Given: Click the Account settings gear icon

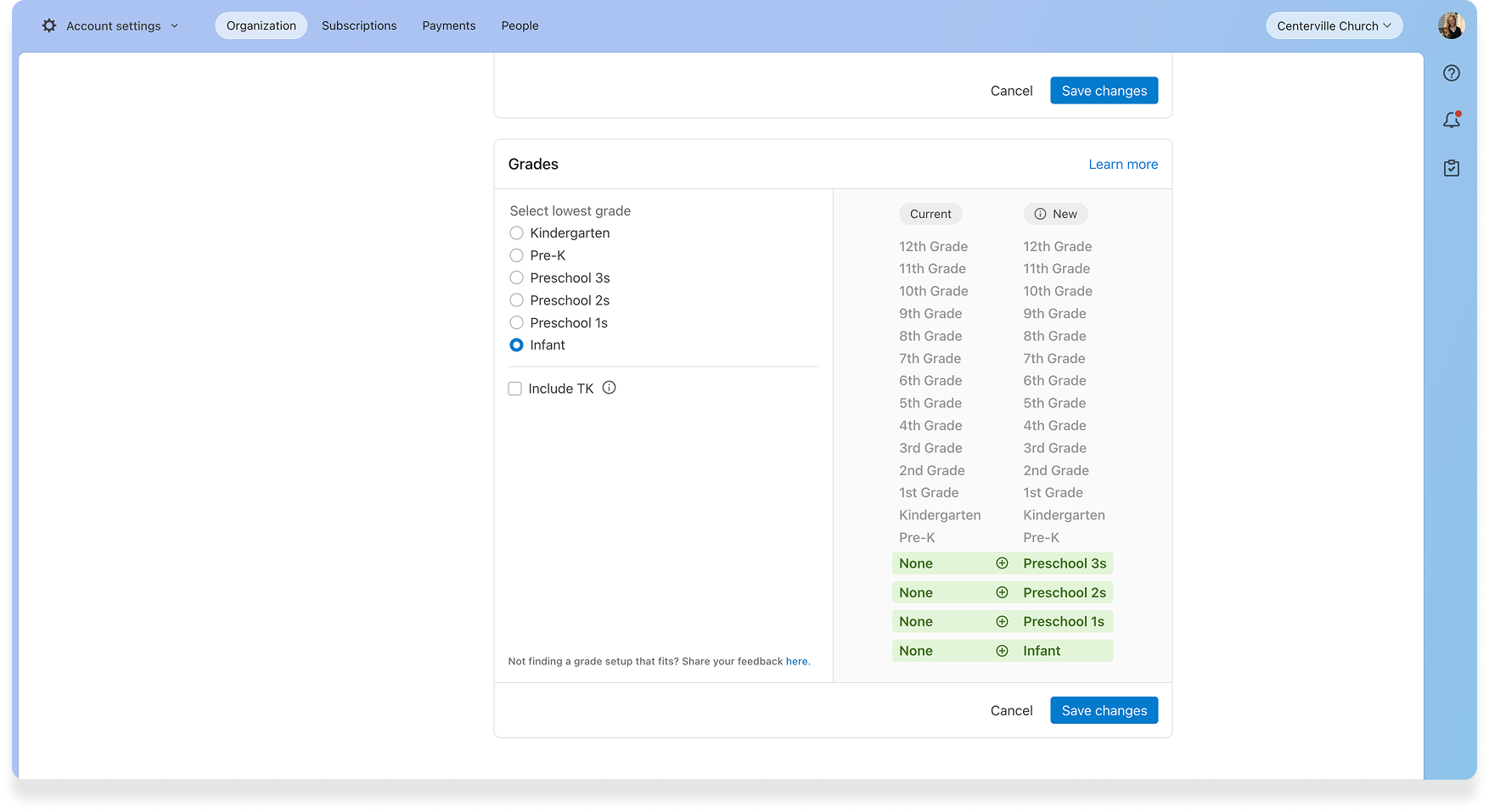Looking at the screenshot, I should coord(49,25).
